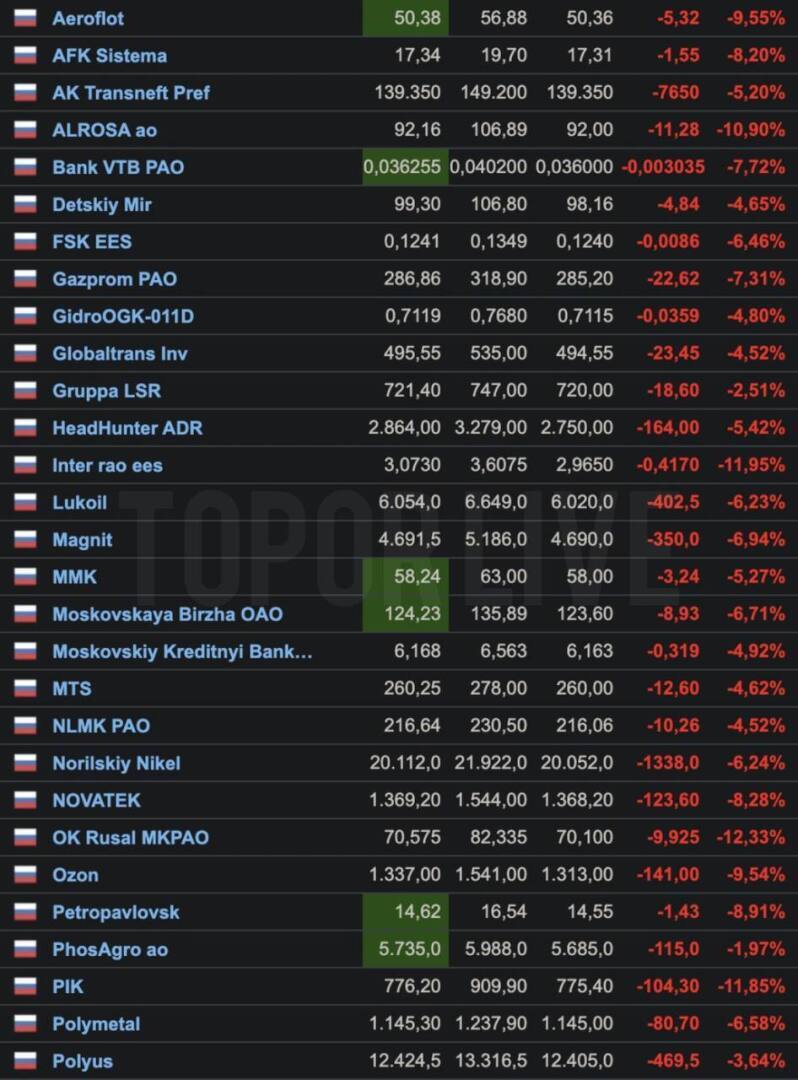Open the Bank VTB PAO link
This screenshot has height=1080, width=798.
118,167
